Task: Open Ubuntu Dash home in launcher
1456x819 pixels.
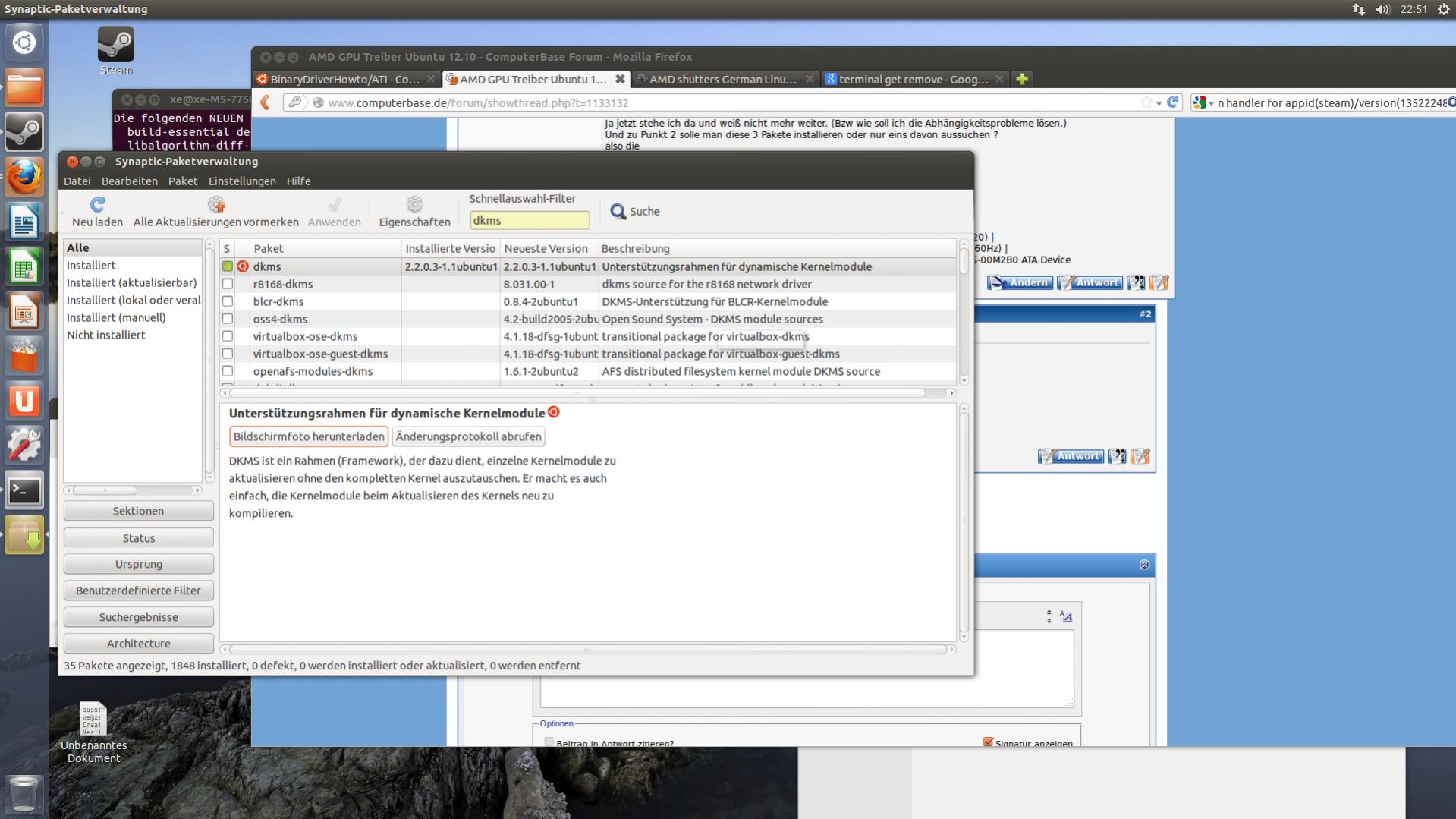Action: [x=24, y=43]
